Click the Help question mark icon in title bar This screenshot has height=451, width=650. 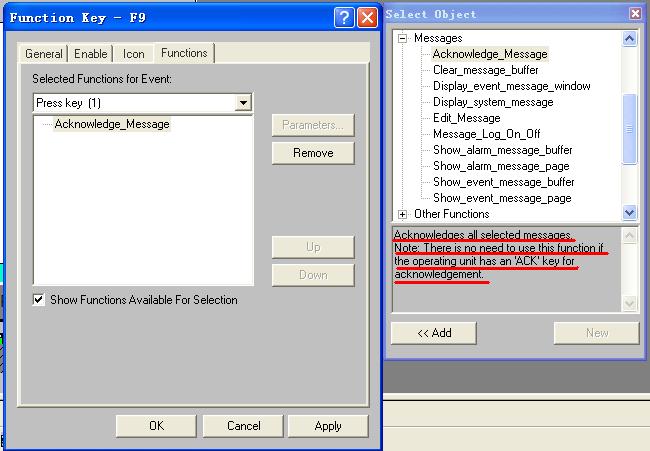344,17
